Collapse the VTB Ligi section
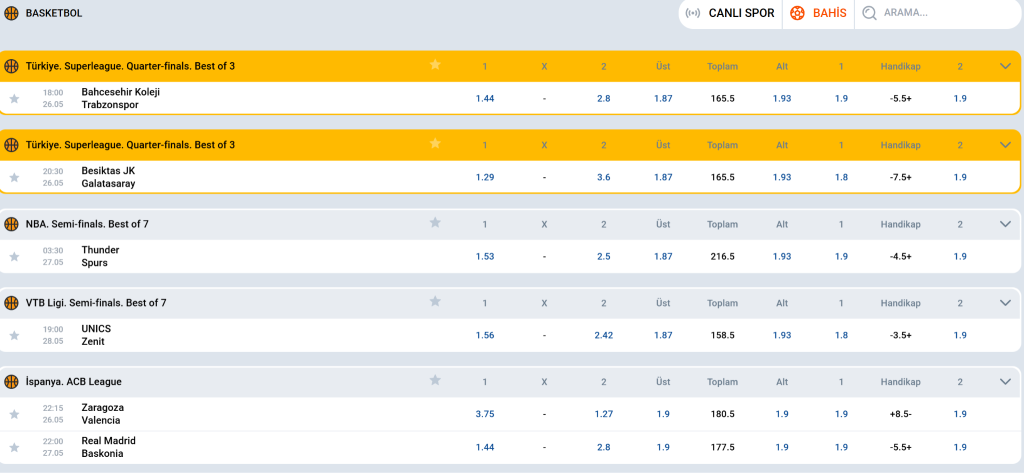Screen dimensions: 1024x473 1005,303
